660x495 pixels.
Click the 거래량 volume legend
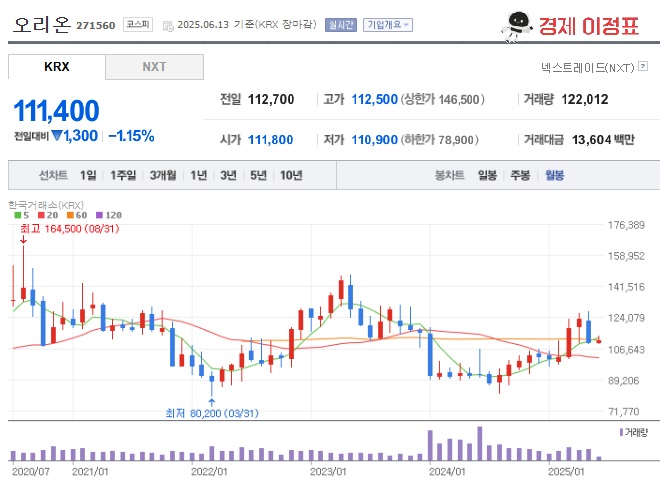tap(633, 432)
